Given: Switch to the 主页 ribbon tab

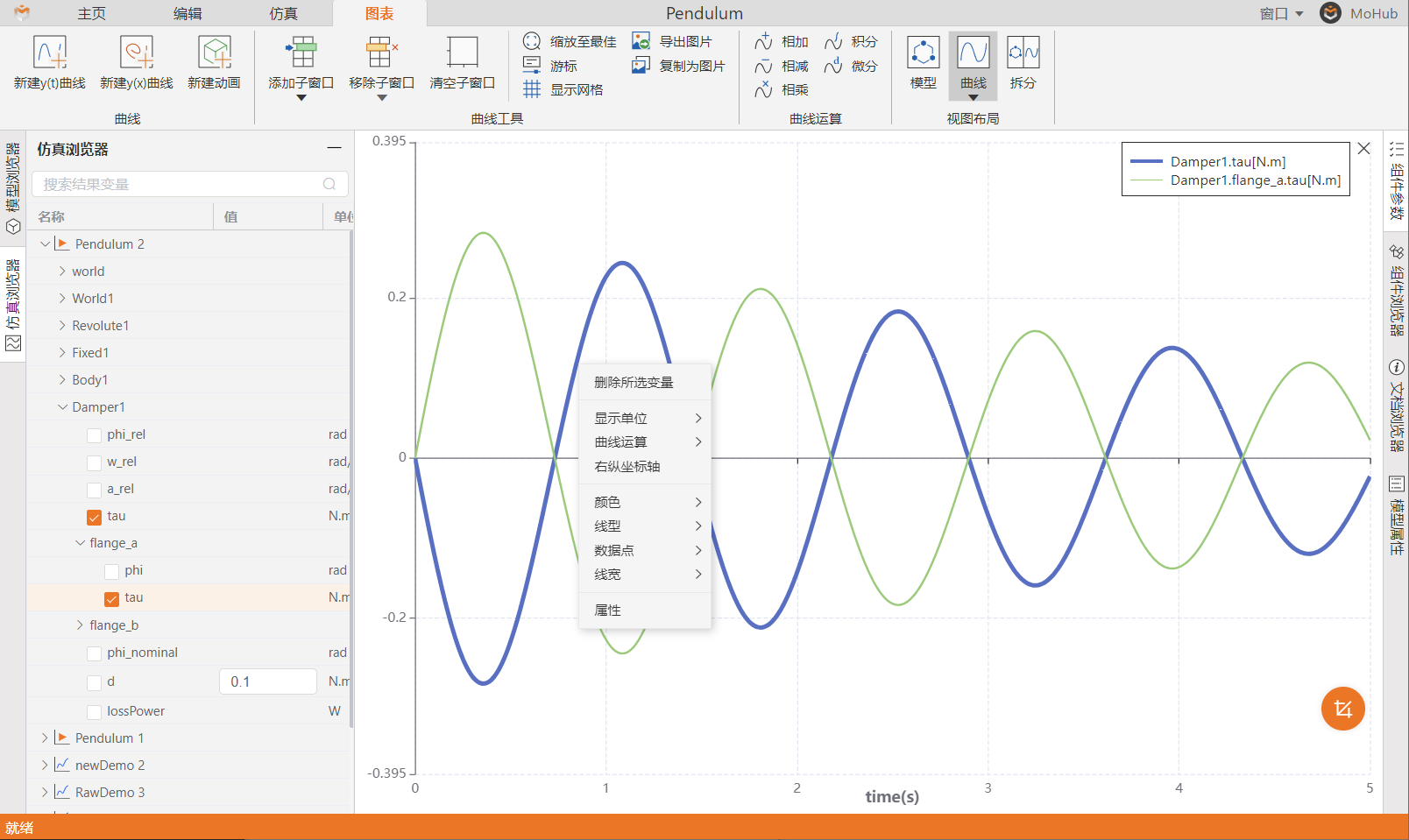Looking at the screenshot, I should click(x=92, y=13).
